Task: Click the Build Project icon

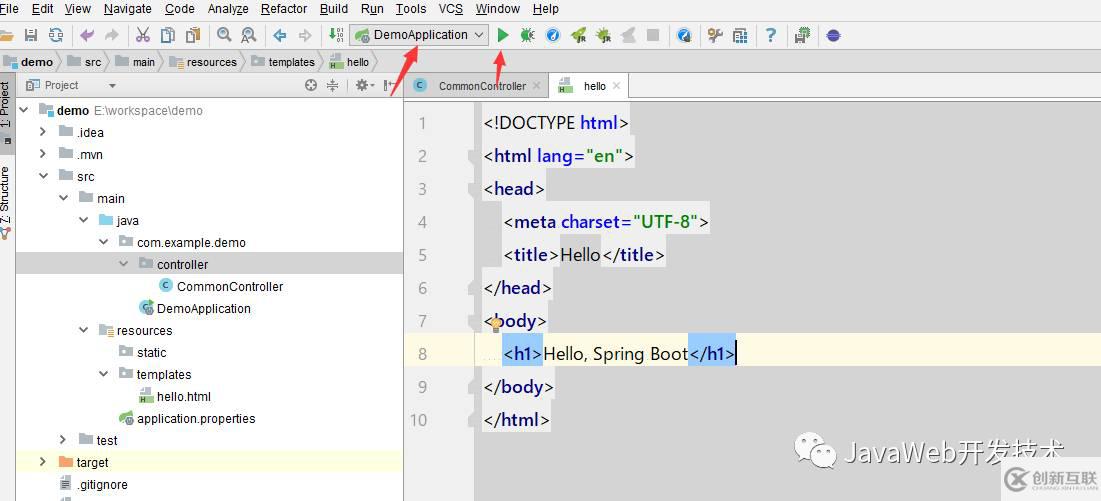Action: (x=336, y=35)
